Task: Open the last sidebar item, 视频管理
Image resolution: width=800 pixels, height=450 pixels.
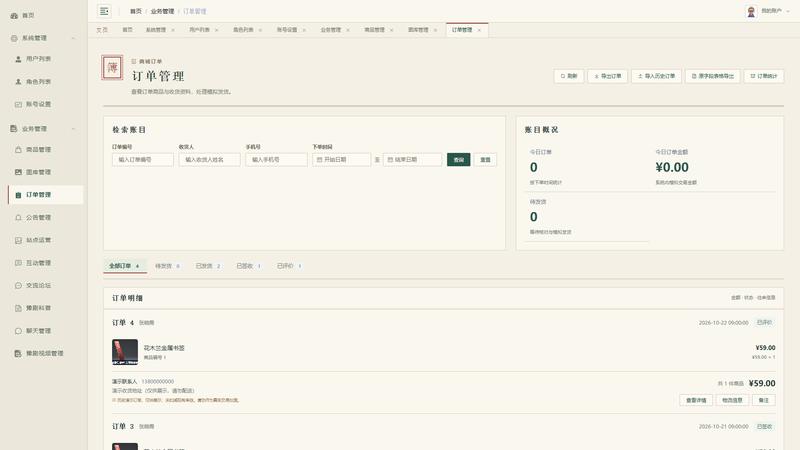Action: 44,354
